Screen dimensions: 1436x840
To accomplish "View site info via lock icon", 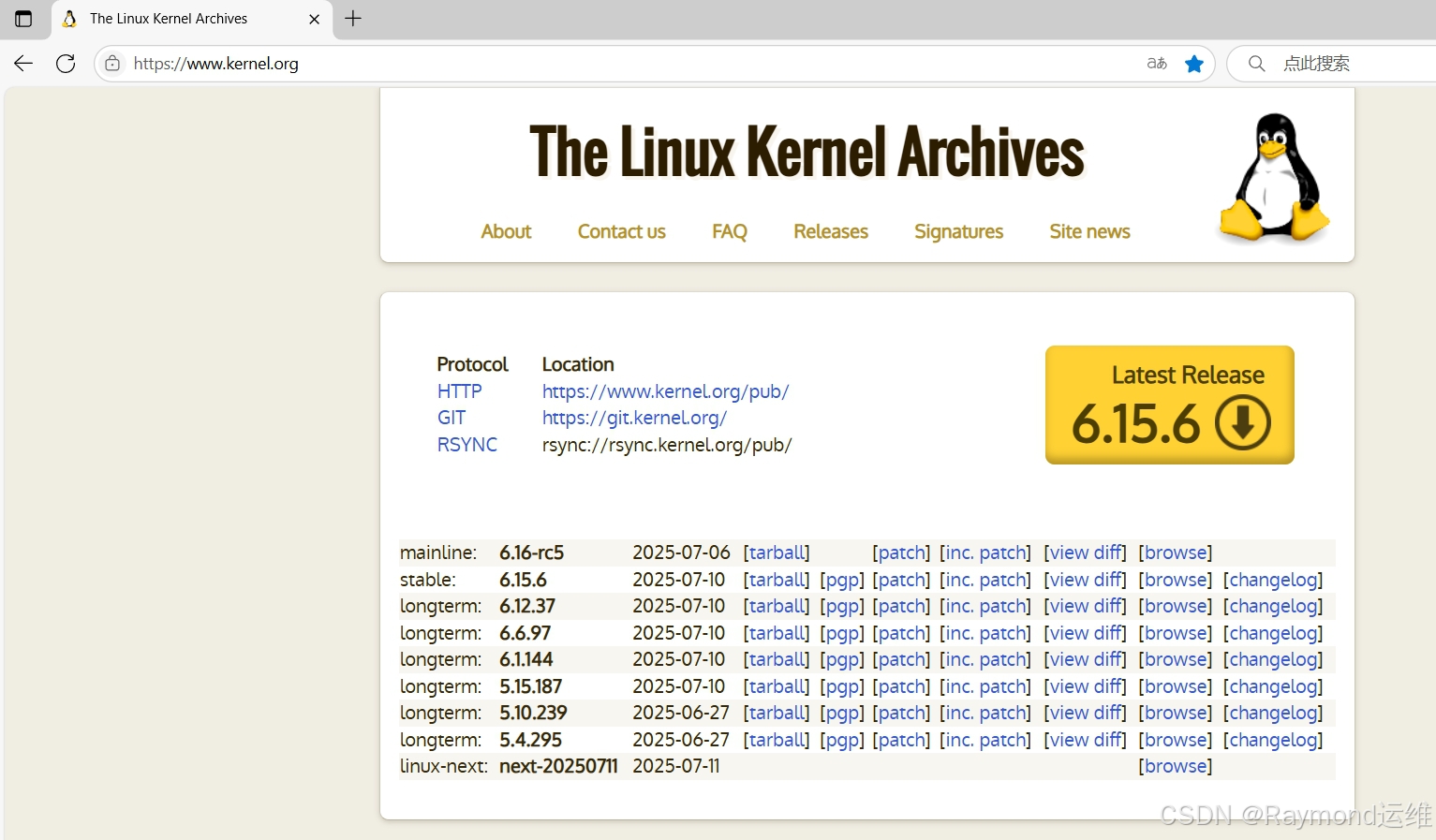I will coord(112,64).
